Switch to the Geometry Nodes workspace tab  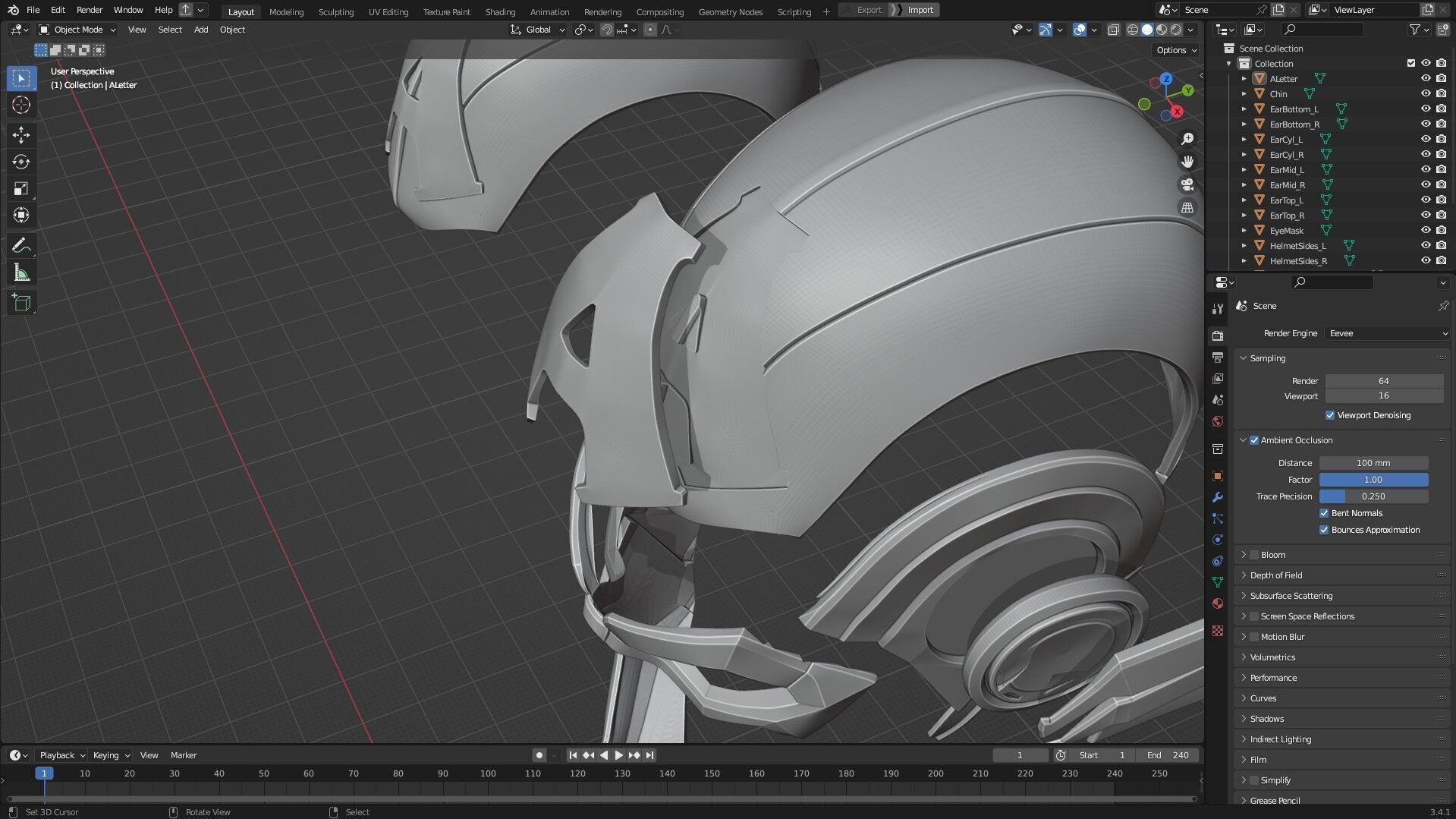(x=730, y=11)
